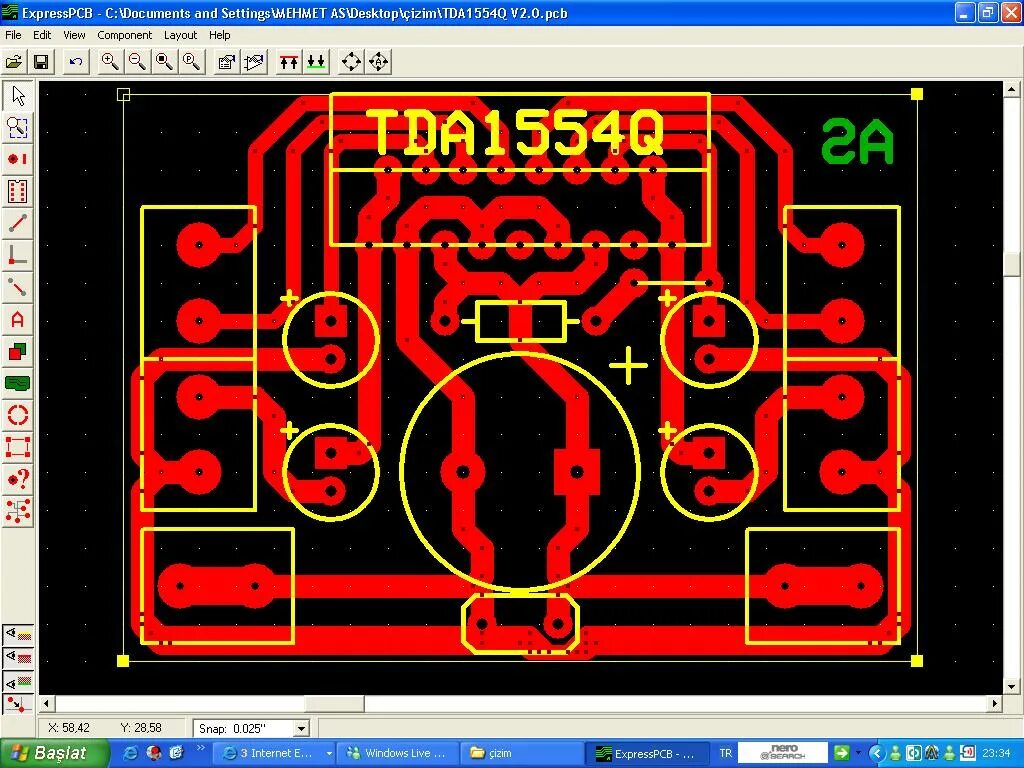Launch Internet Explorer from the quick launch
1024x768 pixels.
(131, 753)
